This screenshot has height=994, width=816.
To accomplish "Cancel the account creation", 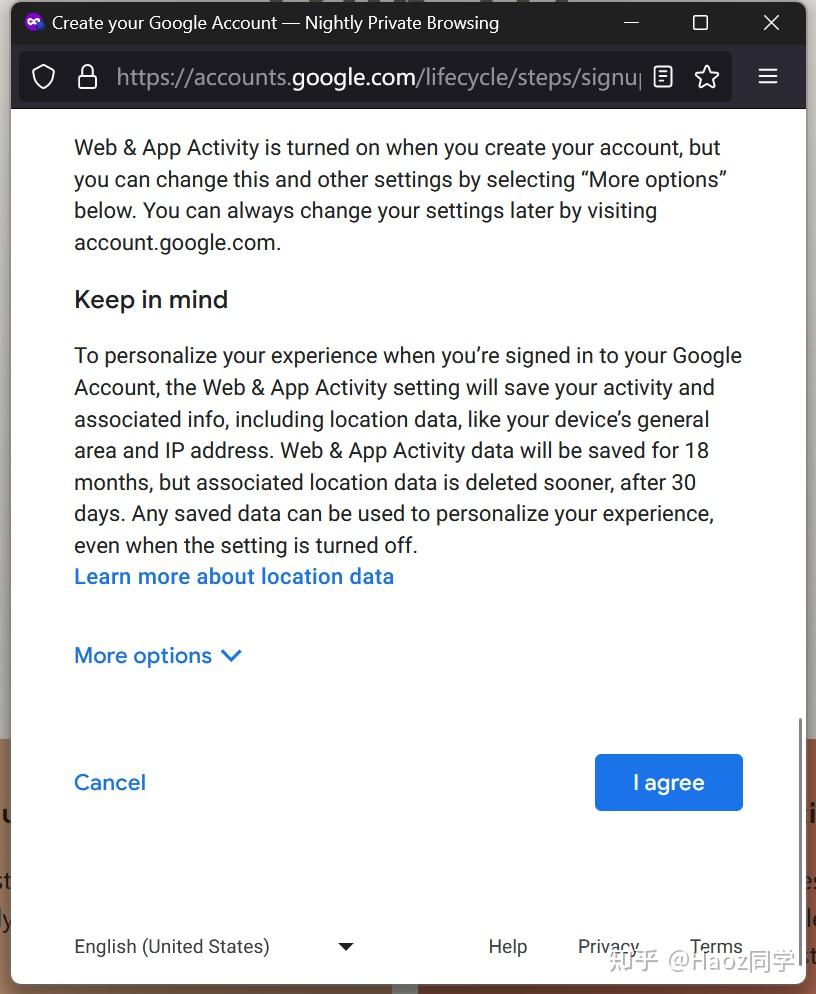I will tap(110, 782).
